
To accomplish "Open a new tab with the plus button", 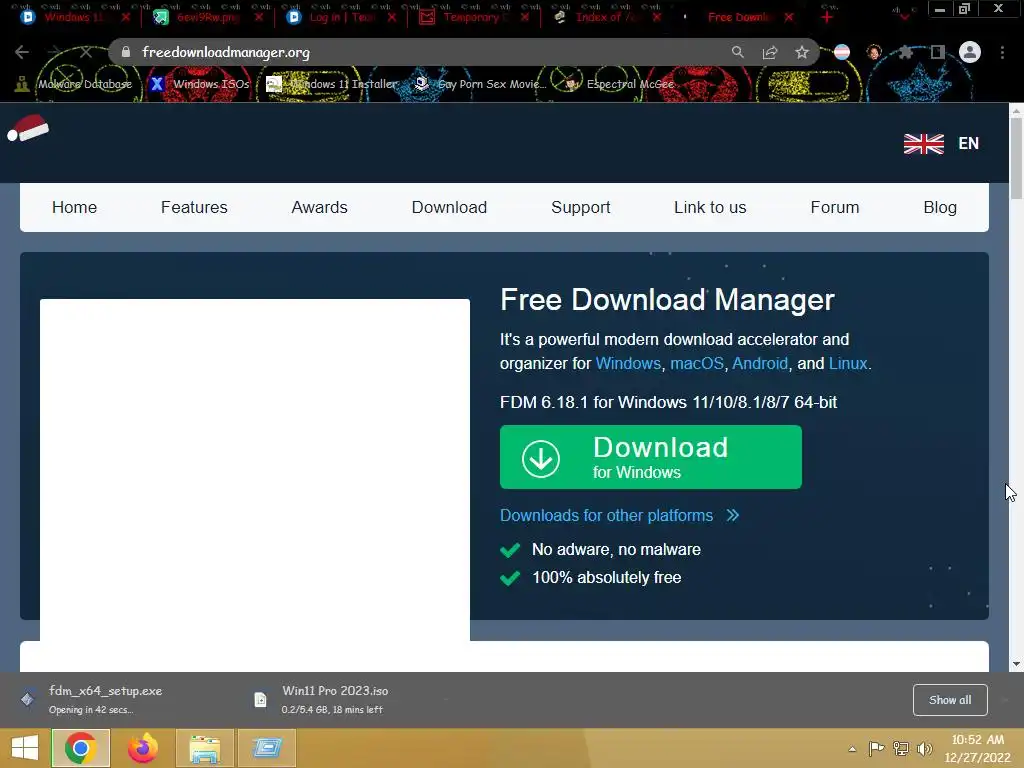I will coord(827,17).
